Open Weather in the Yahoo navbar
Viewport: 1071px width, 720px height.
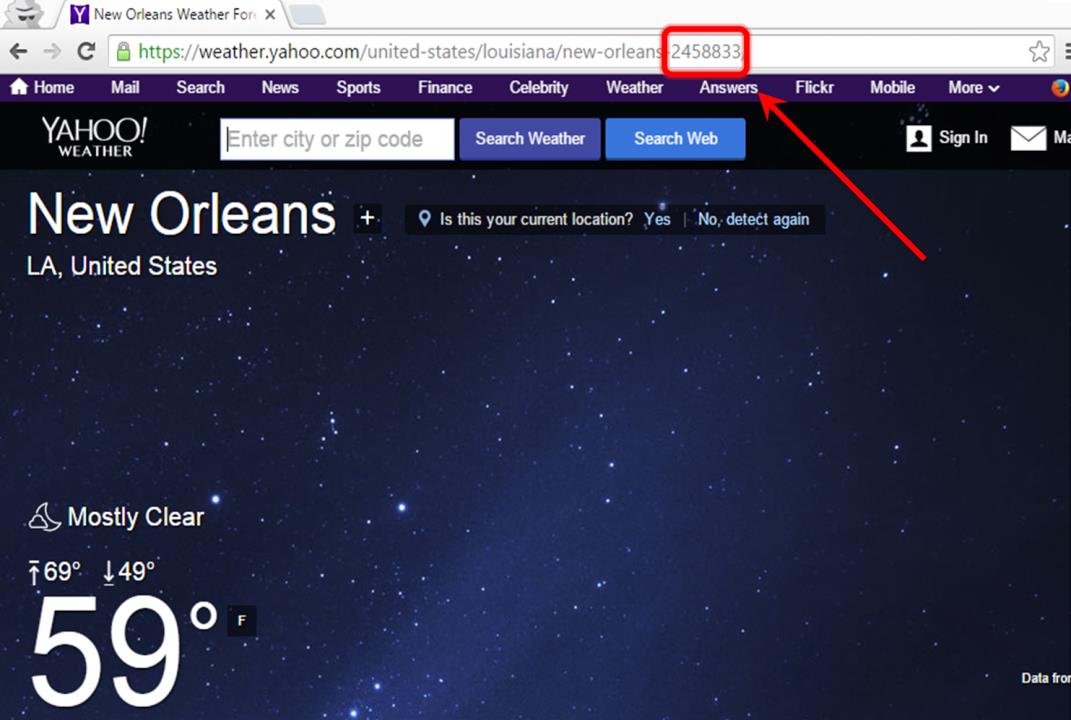coord(635,87)
